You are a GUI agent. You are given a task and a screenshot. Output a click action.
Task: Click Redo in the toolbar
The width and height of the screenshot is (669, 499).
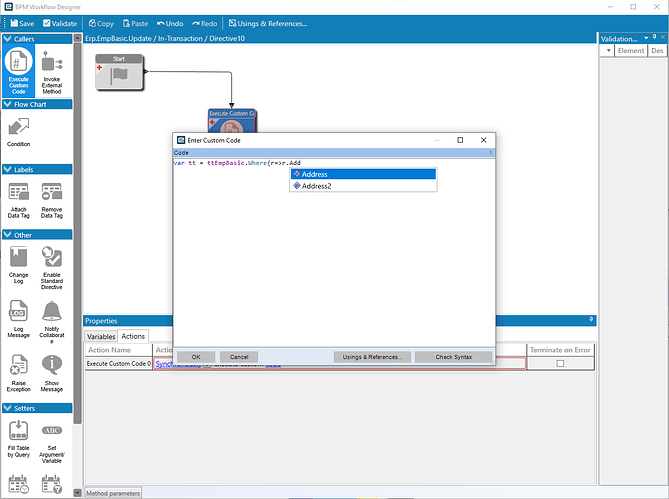(x=204, y=23)
